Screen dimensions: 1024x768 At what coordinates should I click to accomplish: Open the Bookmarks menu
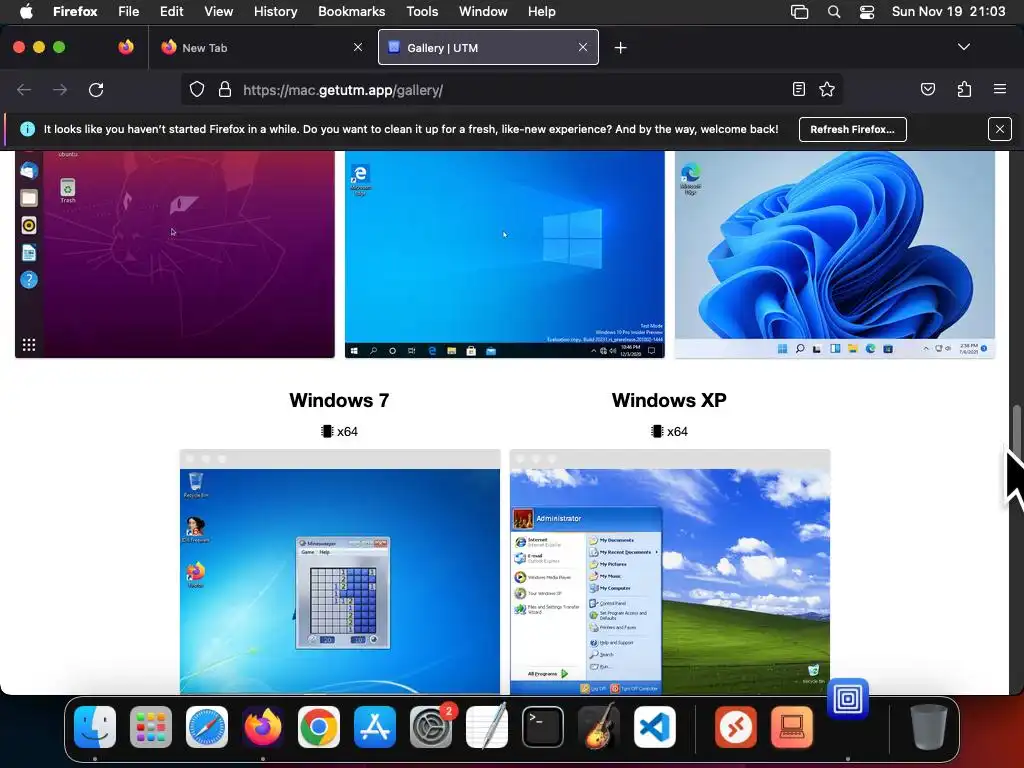click(x=351, y=11)
